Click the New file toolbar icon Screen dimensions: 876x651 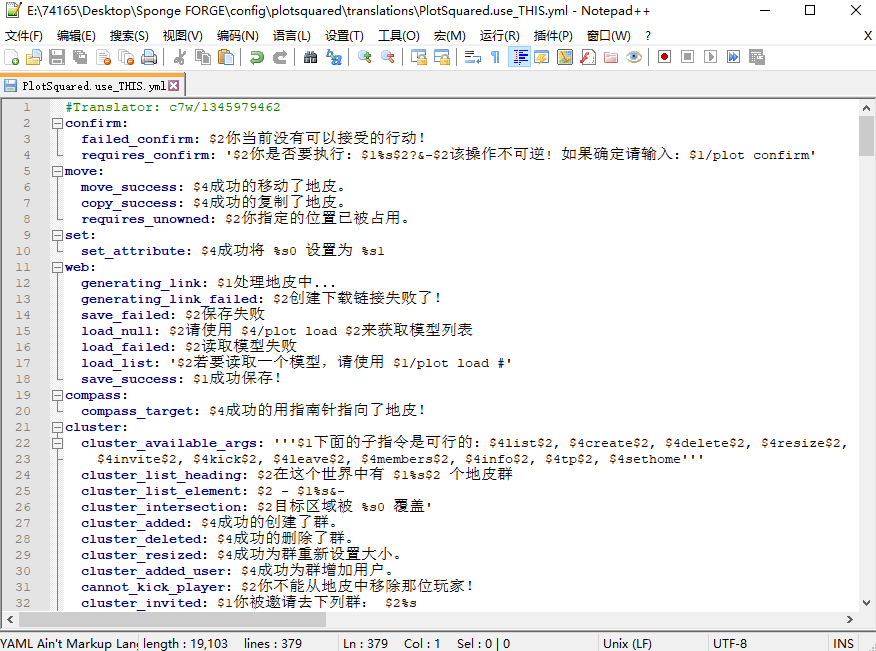click(x=13, y=57)
